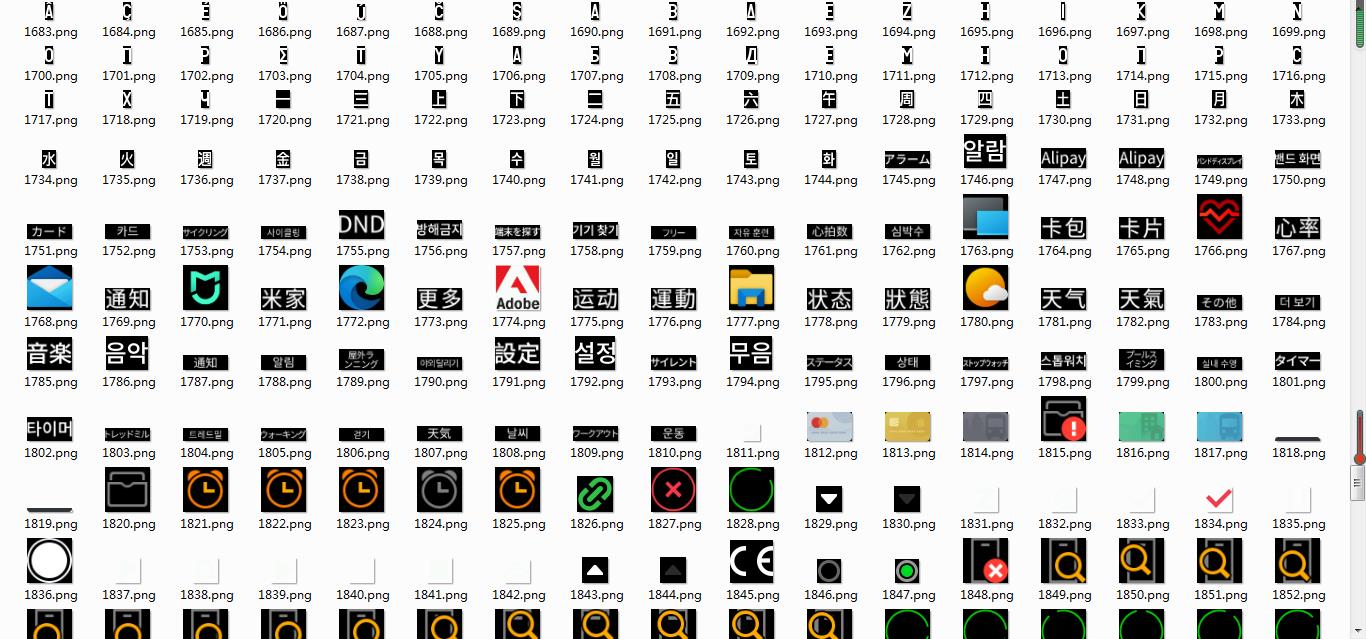Select the phone search icon 1849.png
Screen dimensions: 1366x639
coord(1063,561)
